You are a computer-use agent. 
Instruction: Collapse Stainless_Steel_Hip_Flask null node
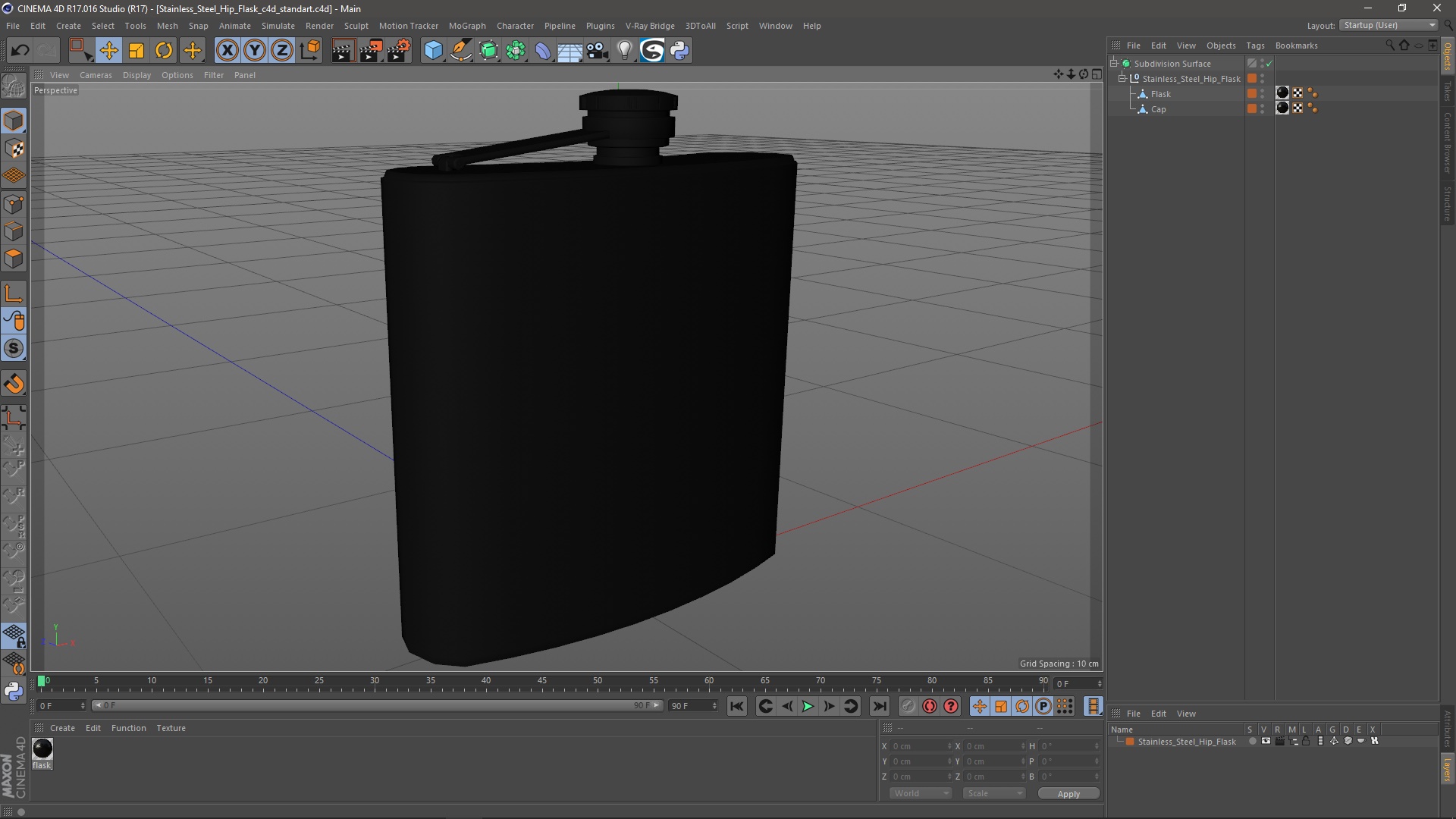click(x=1122, y=79)
